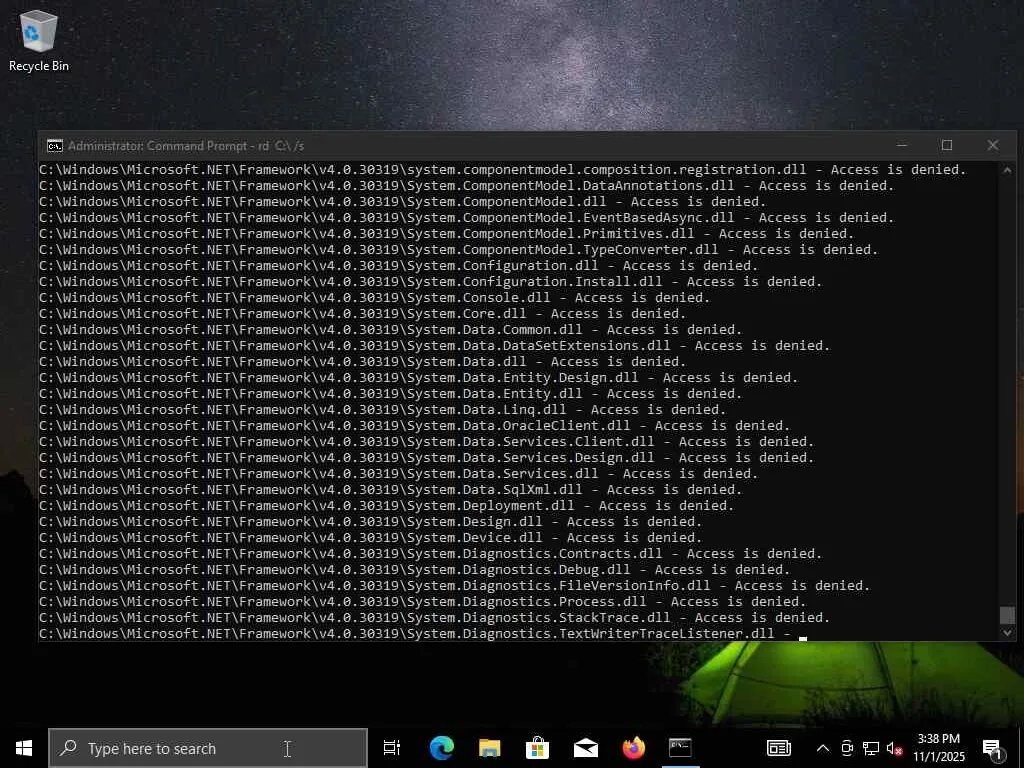Click the System.ComponentModel.dll line
The width and height of the screenshot is (1024, 768).
402,202
